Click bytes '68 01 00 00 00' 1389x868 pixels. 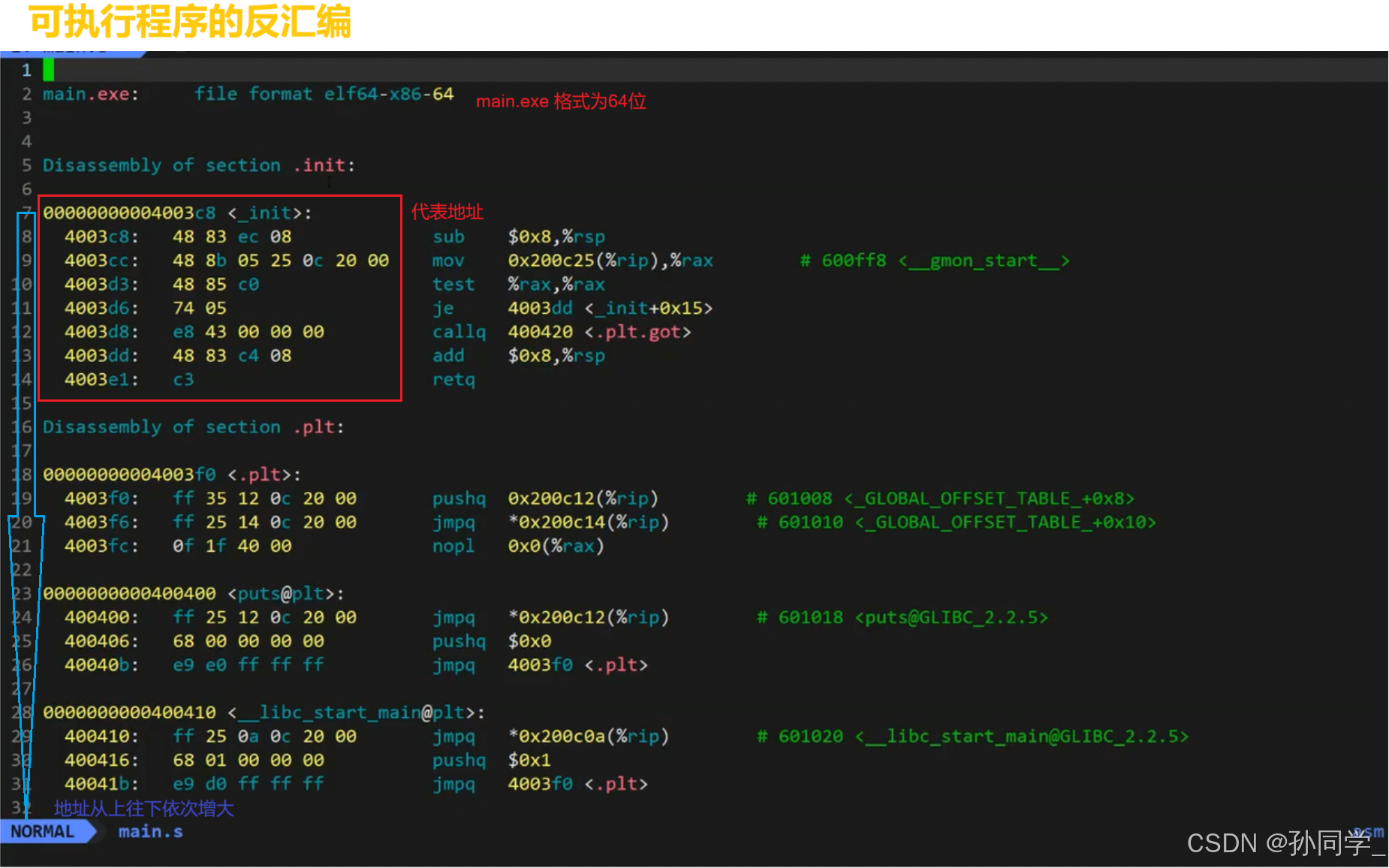[x=249, y=760]
